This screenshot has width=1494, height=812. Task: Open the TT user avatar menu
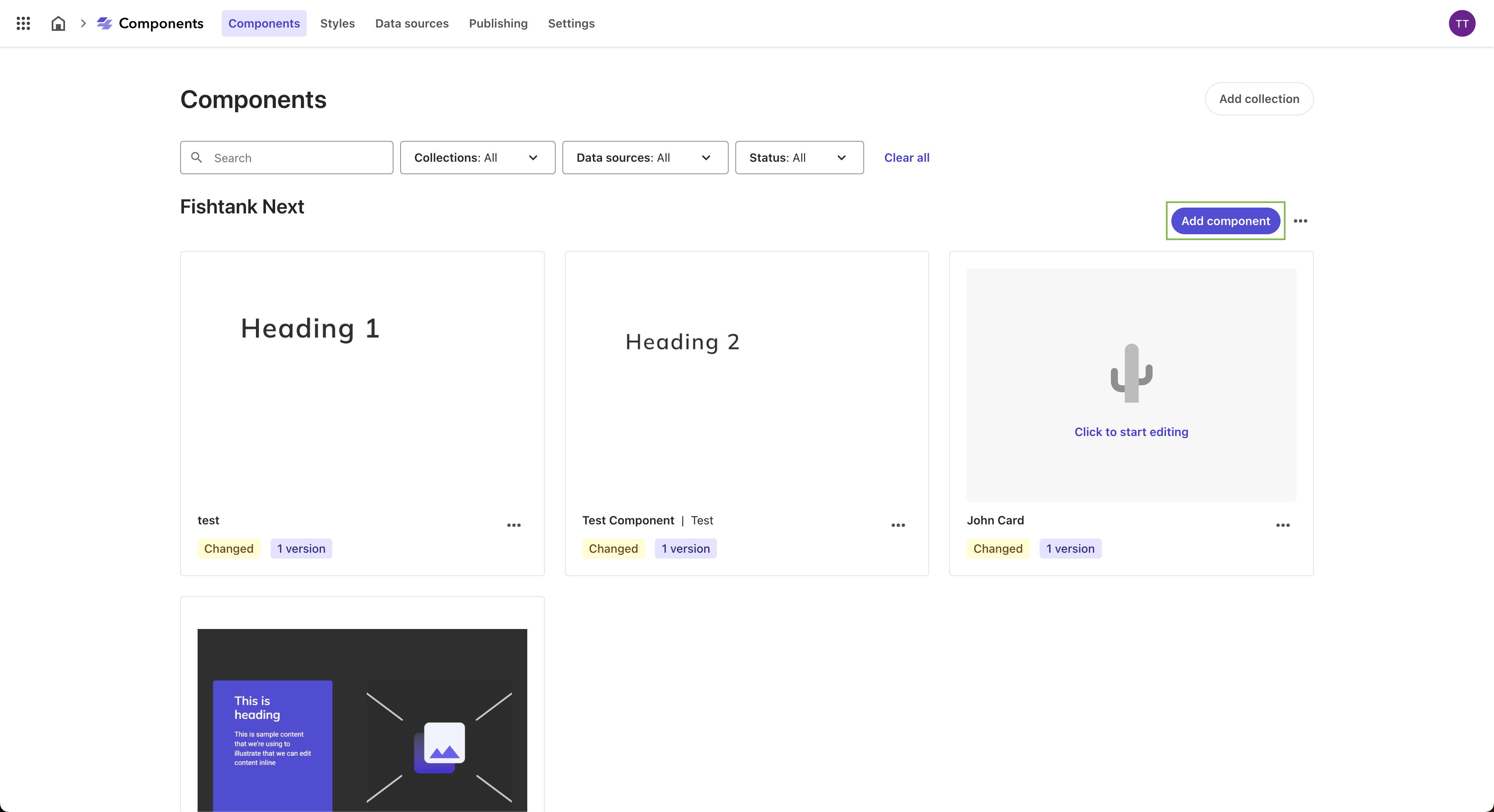point(1462,23)
